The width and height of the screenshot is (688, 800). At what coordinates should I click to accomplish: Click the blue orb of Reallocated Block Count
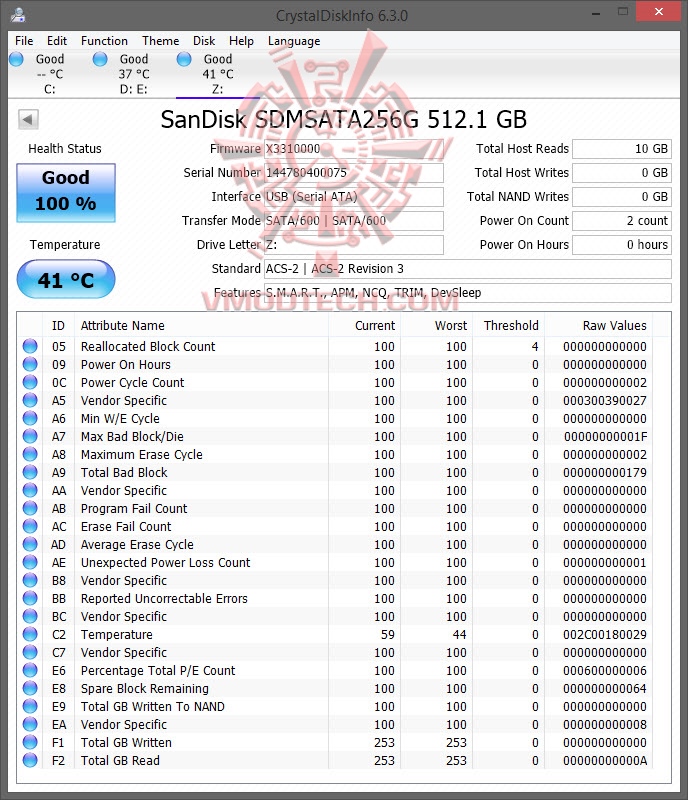click(30, 346)
